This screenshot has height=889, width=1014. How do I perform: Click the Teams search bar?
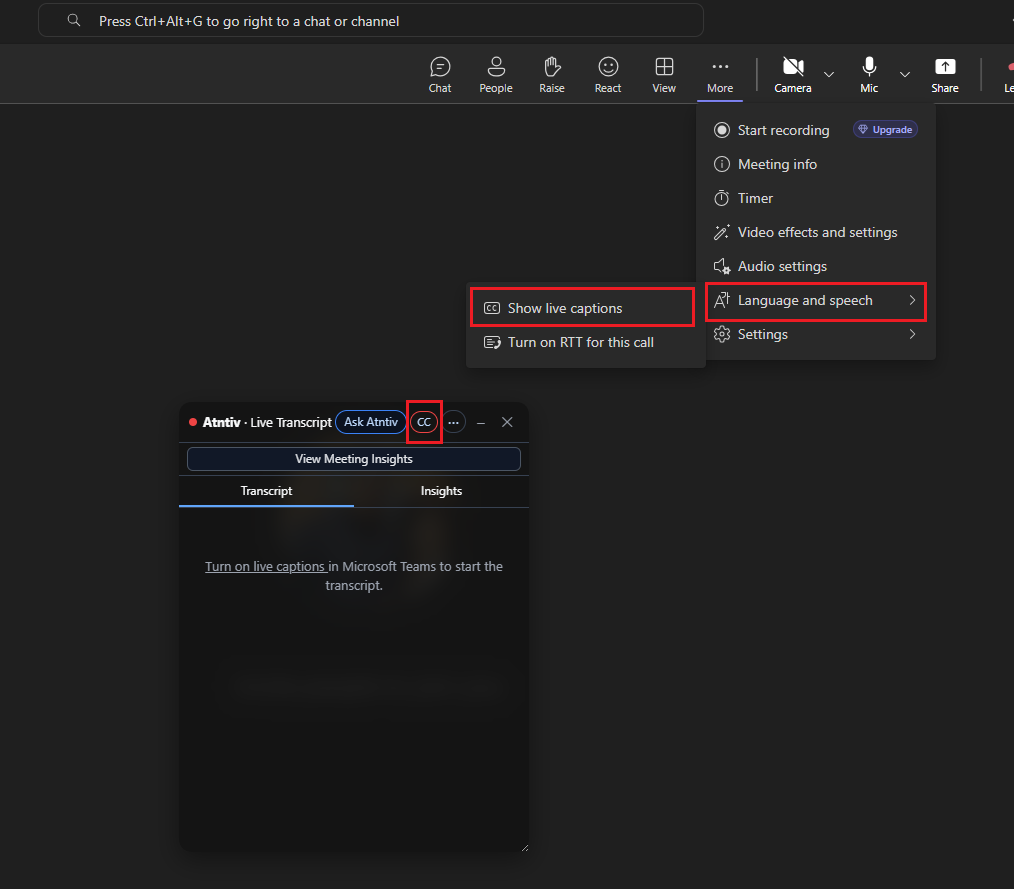(370, 20)
